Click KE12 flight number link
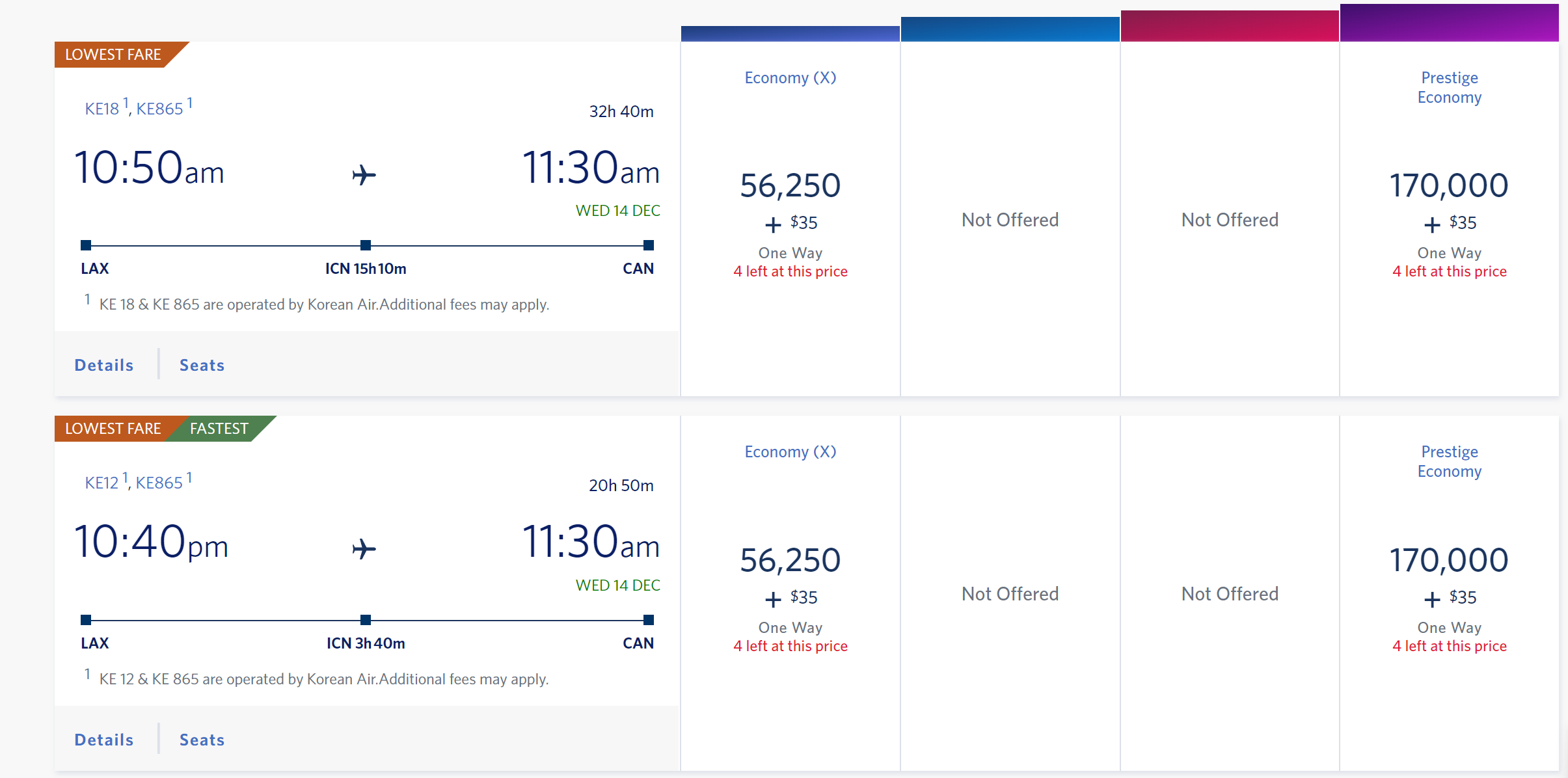 coord(102,483)
